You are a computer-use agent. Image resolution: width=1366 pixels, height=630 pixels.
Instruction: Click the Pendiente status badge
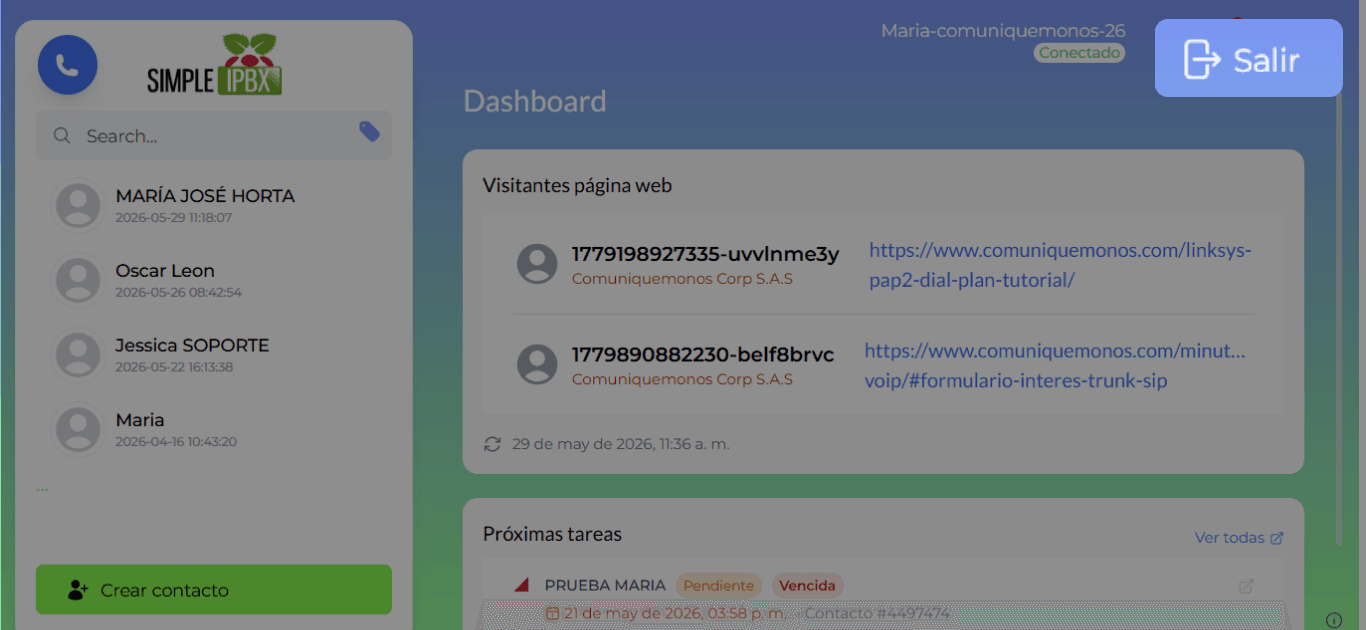click(719, 585)
